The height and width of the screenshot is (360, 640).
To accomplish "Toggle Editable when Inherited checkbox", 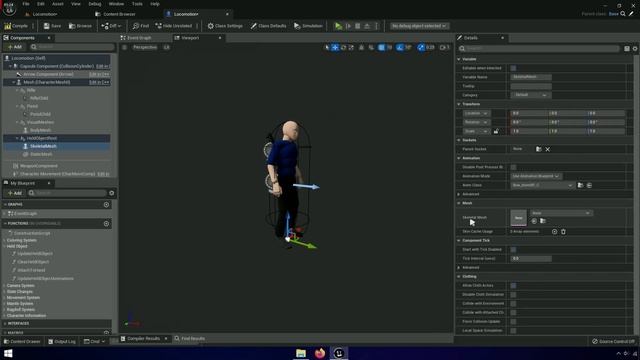I will click(513, 68).
